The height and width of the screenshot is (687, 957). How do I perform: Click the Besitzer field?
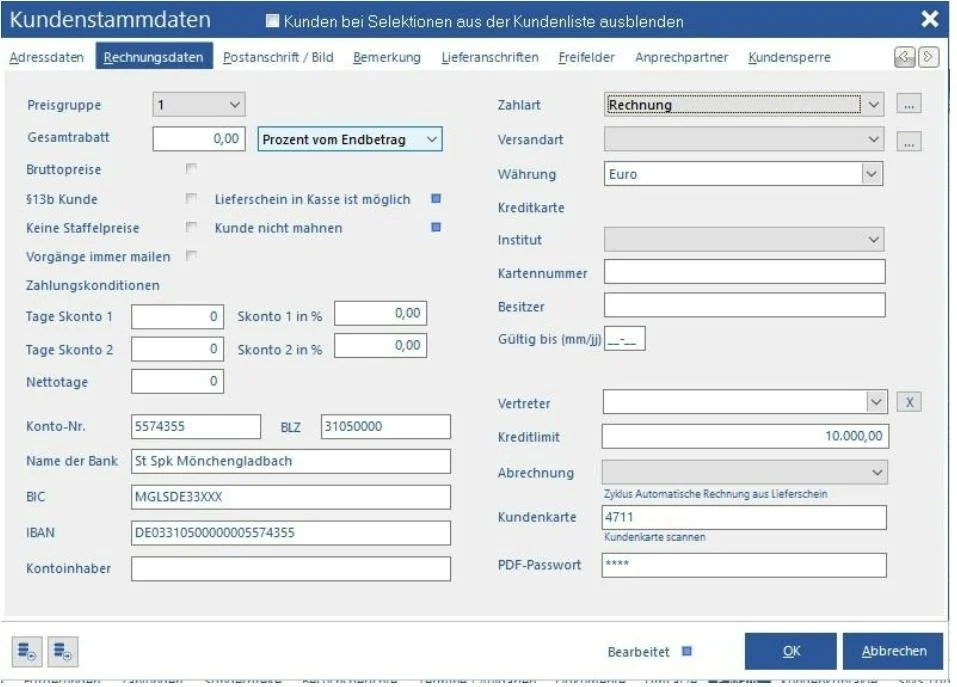[745, 305]
